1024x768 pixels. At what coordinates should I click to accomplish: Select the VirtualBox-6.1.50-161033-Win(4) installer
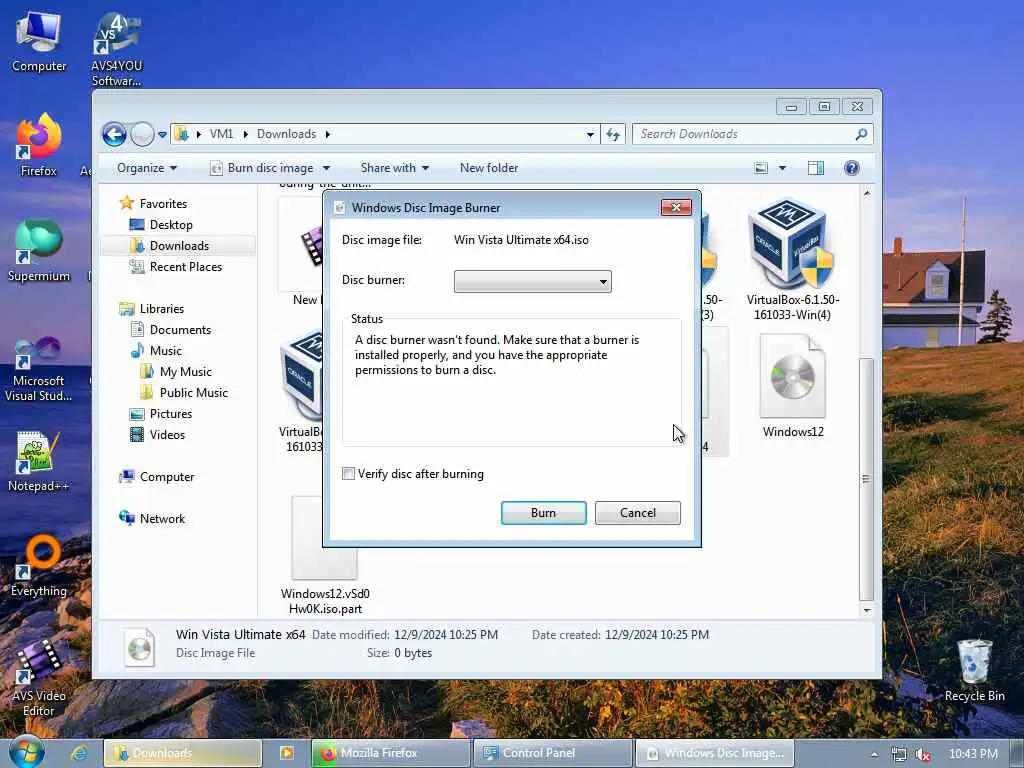click(x=792, y=259)
